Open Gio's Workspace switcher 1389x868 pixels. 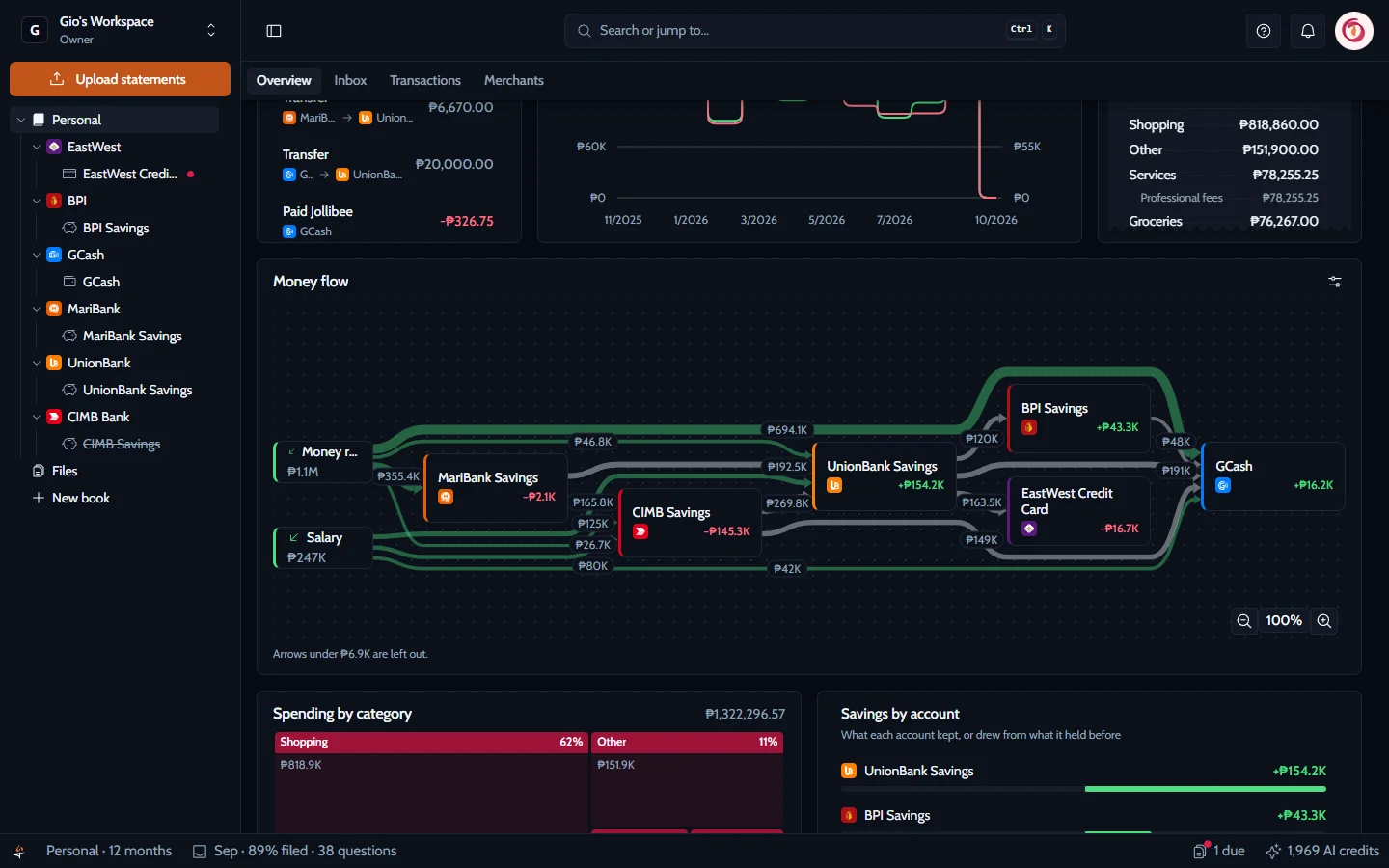coord(120,30)
